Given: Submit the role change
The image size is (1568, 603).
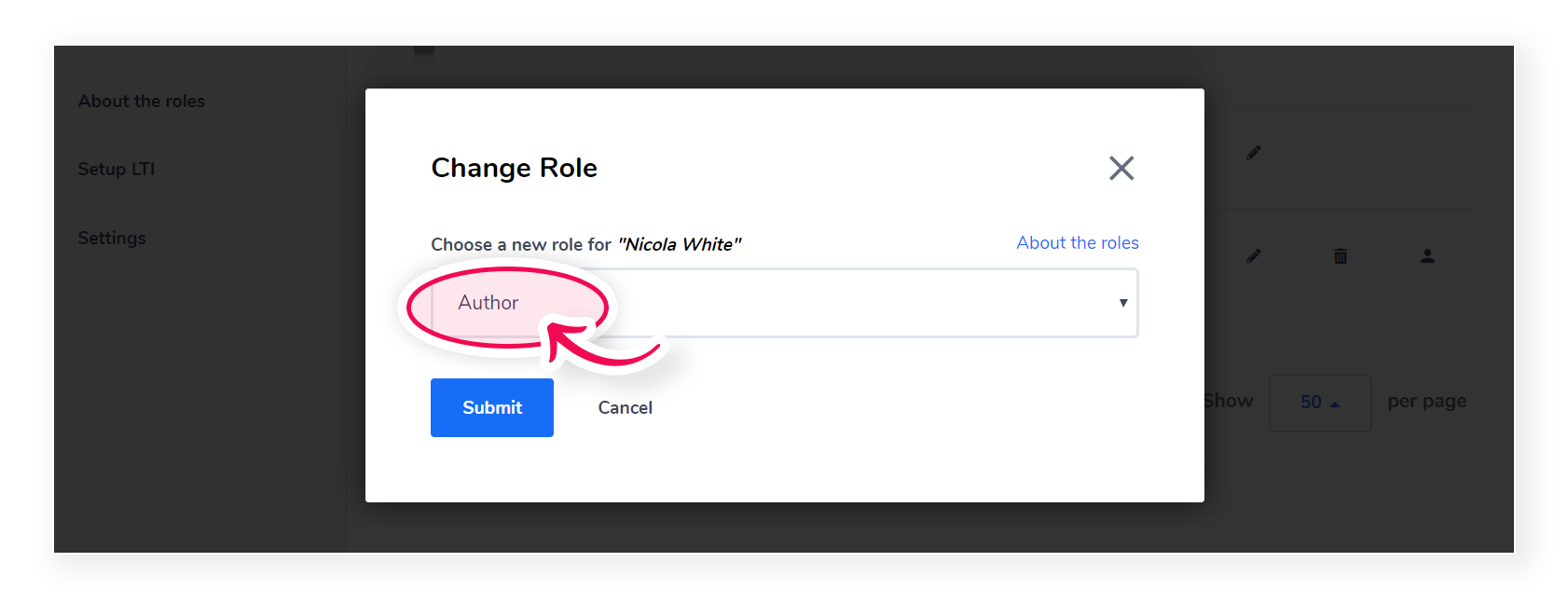Looking at the screenshot, I should 492,407.
